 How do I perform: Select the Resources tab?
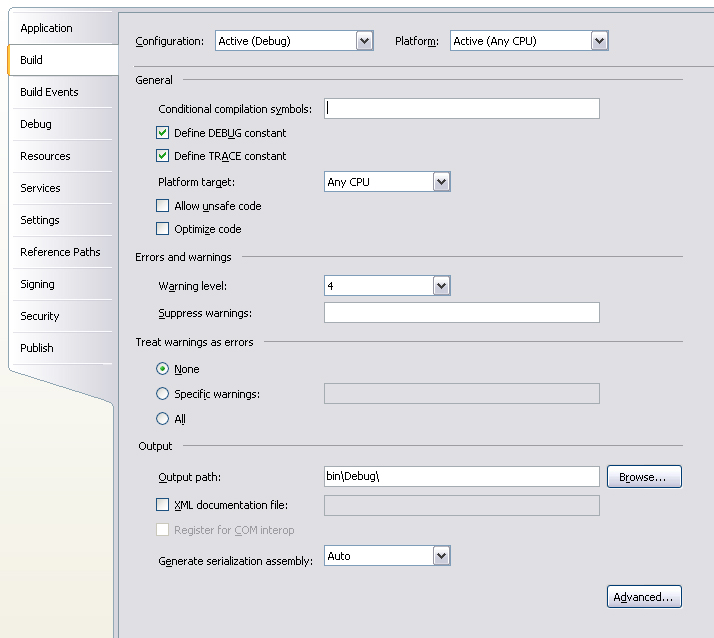click(x=45, y=156)
